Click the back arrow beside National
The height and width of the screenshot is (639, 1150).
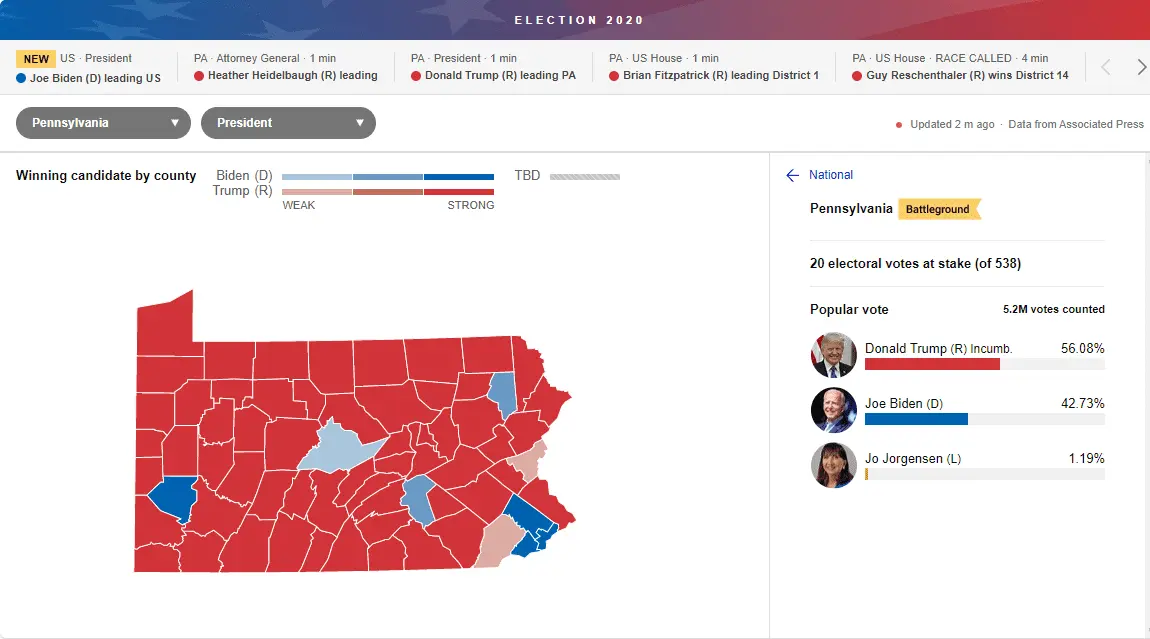coord(793,175)
